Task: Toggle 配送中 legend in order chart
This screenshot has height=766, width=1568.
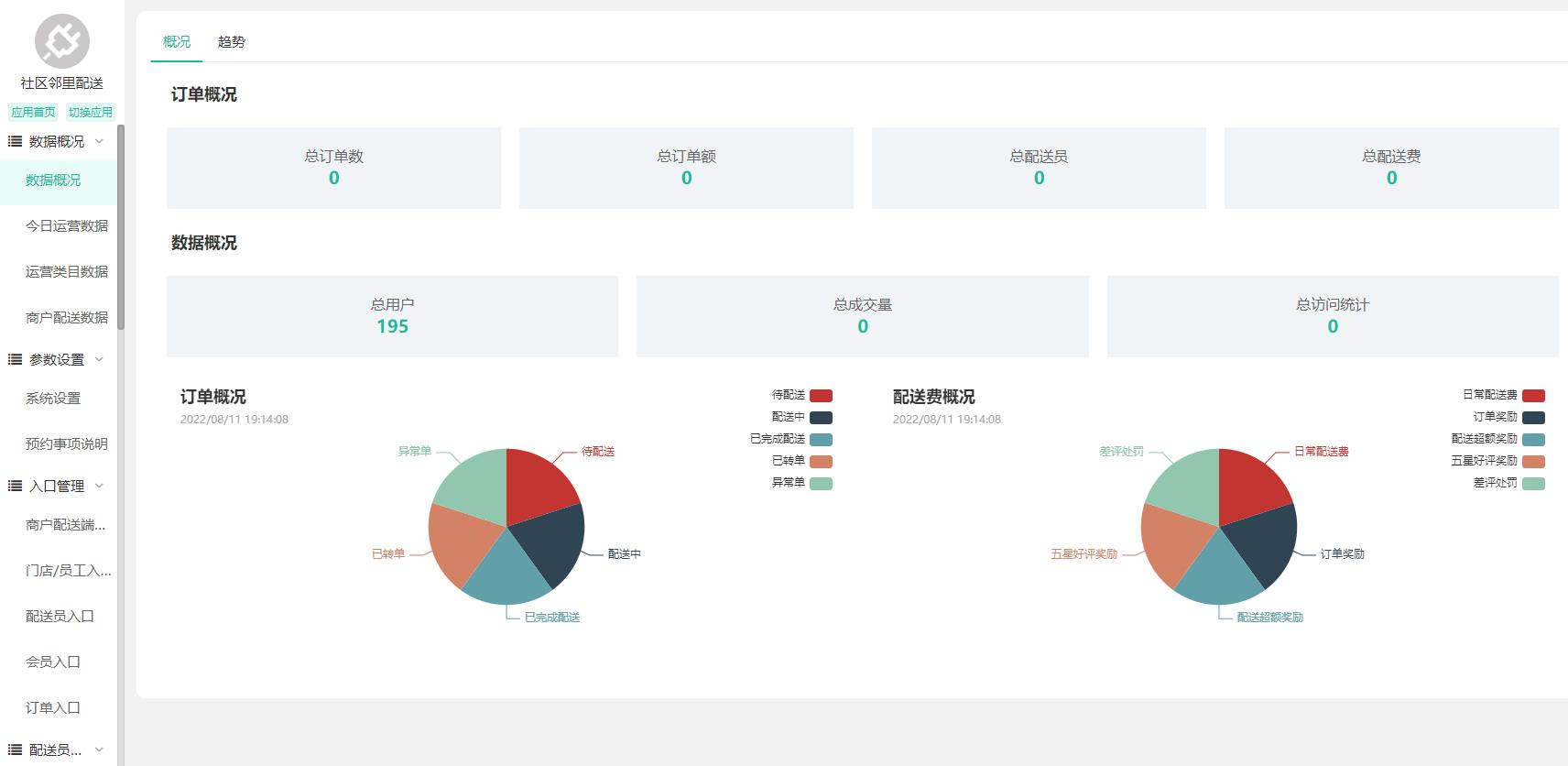Action: click(820, 418)
